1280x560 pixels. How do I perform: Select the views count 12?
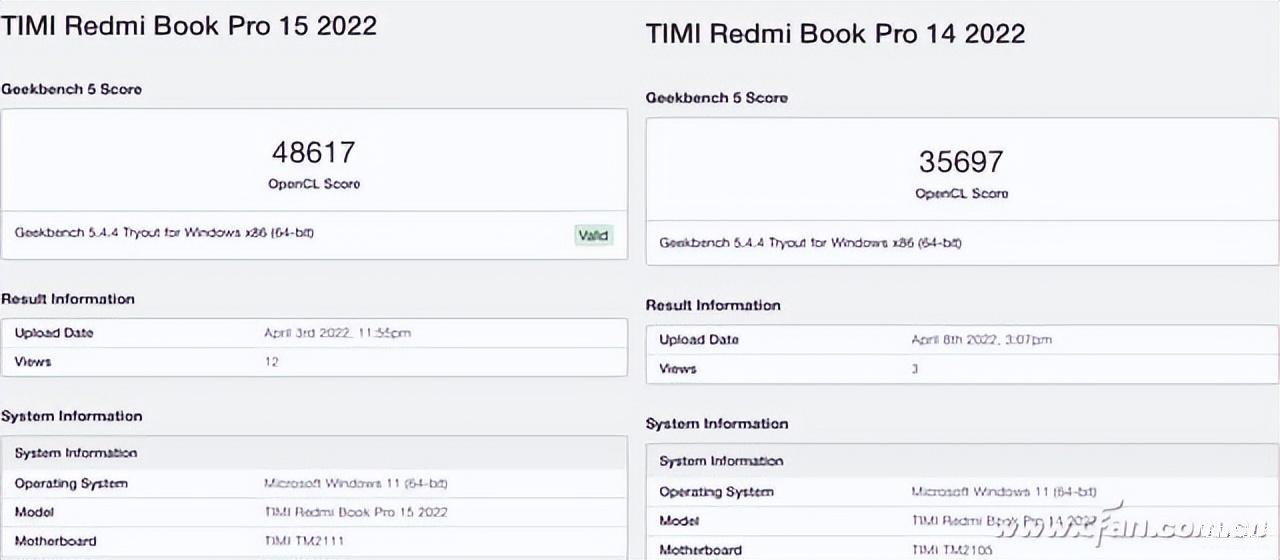pos(272,361)
